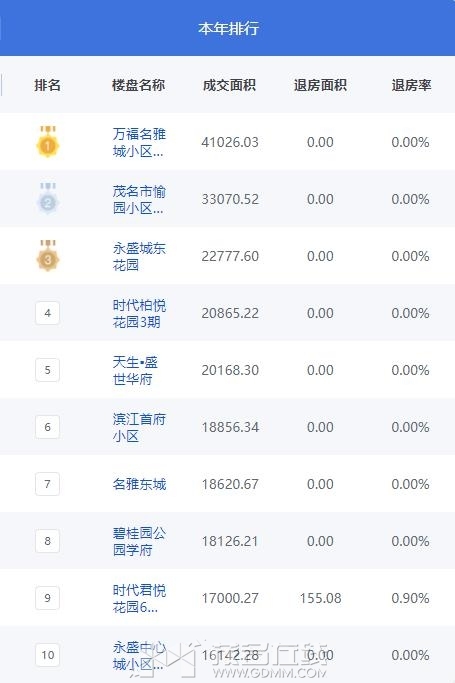Open the 万福名雅城小区 property link
The height and width of the screenshot is (683, 455).
[139, 142]
